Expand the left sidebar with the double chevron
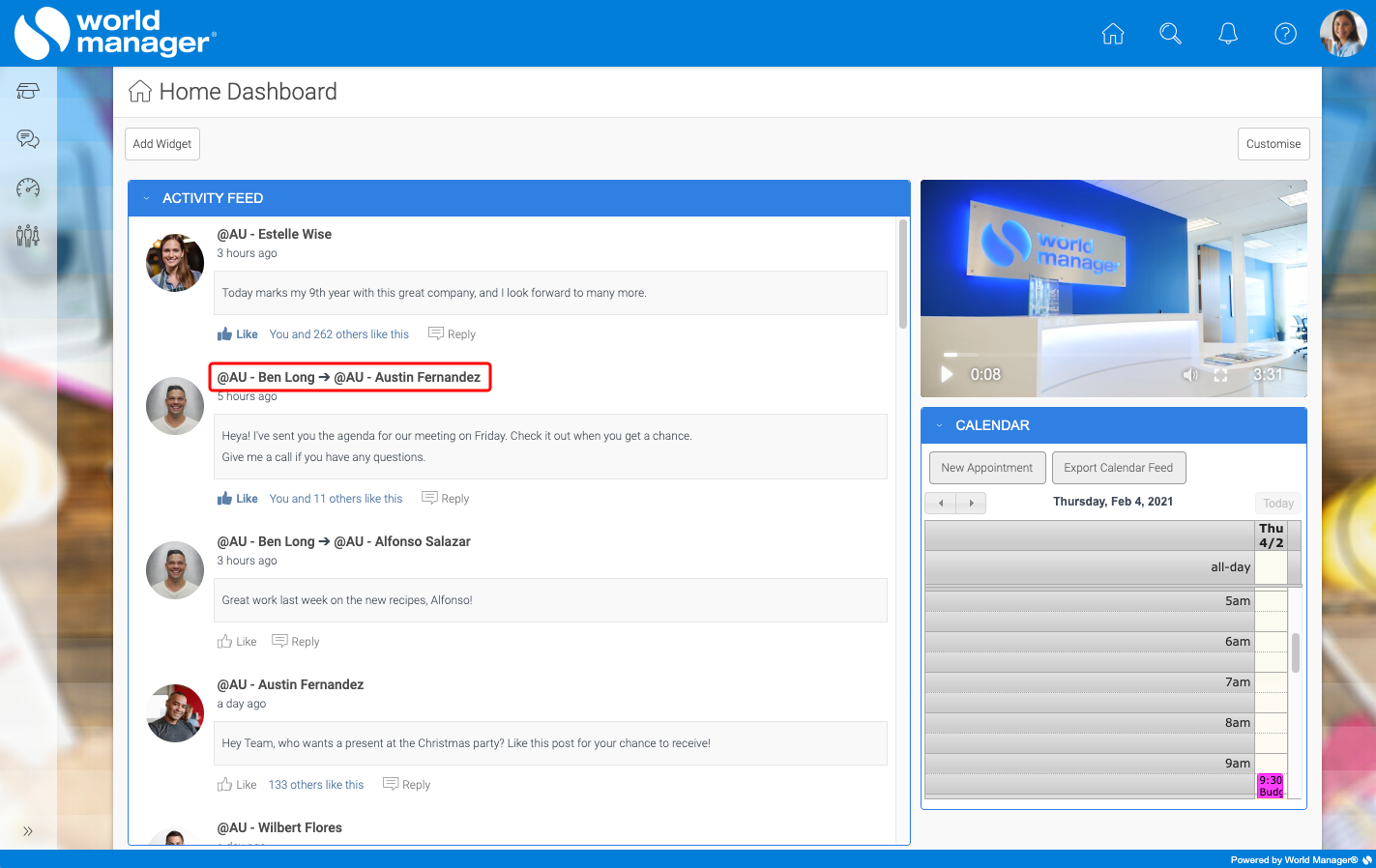 [27, 830]
